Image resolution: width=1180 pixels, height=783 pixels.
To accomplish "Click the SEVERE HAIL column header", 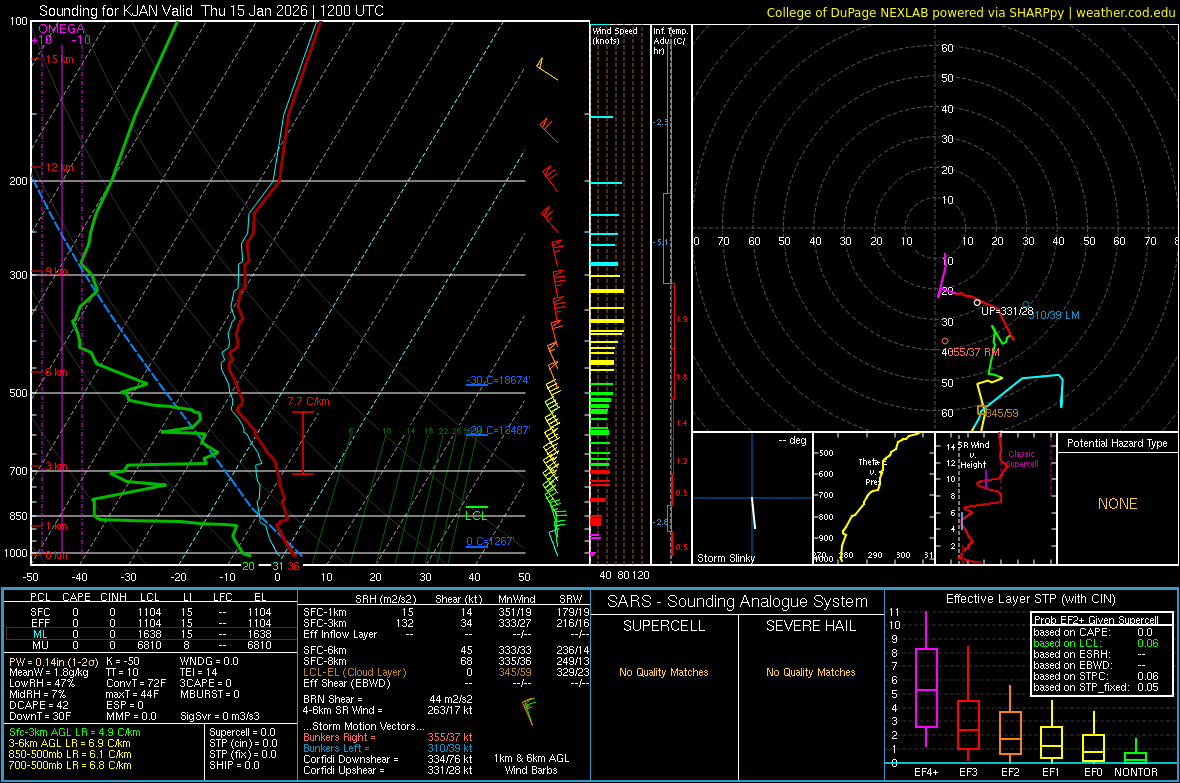I will pyautogui.click(x=810, y=626).
